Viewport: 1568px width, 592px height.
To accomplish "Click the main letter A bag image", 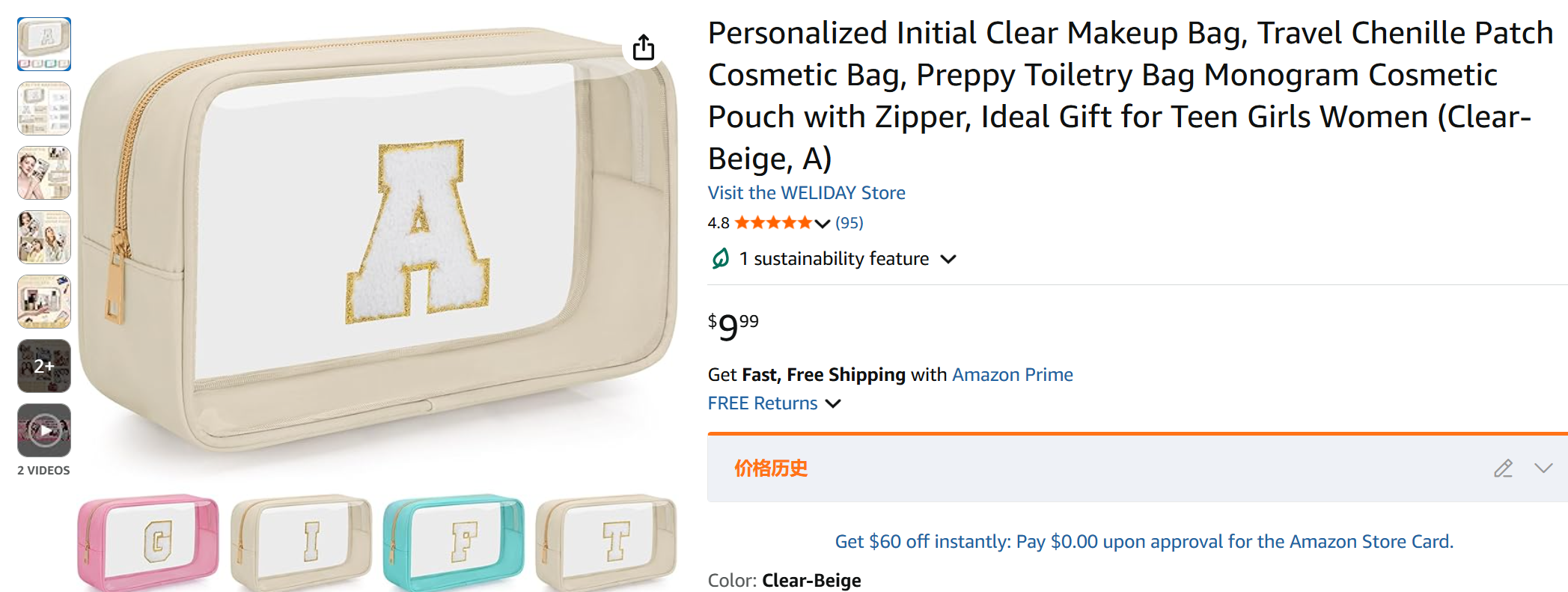I will click(x=377, y=239).
